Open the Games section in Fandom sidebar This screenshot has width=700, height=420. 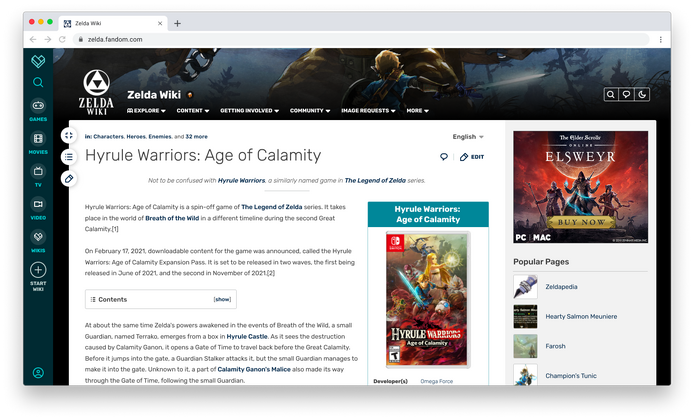tap(38, 110)
